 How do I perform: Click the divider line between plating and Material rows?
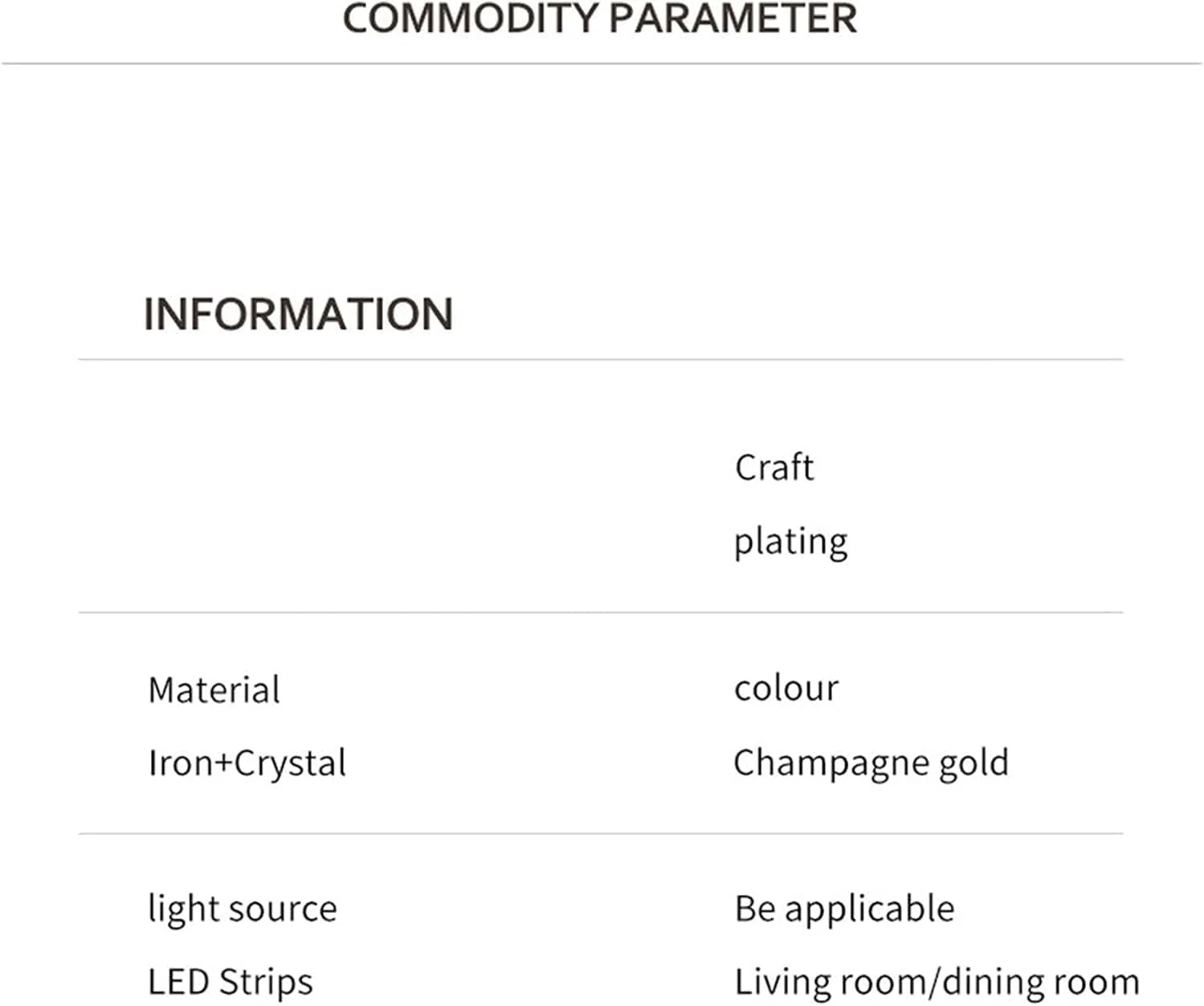click(x=601, y=612)
